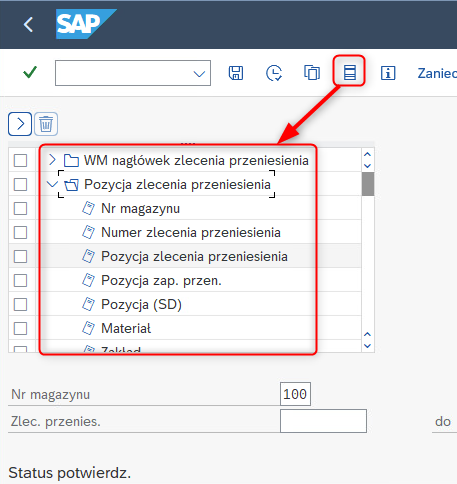Open the command field dropdown arrow

[x=199, y=73]
